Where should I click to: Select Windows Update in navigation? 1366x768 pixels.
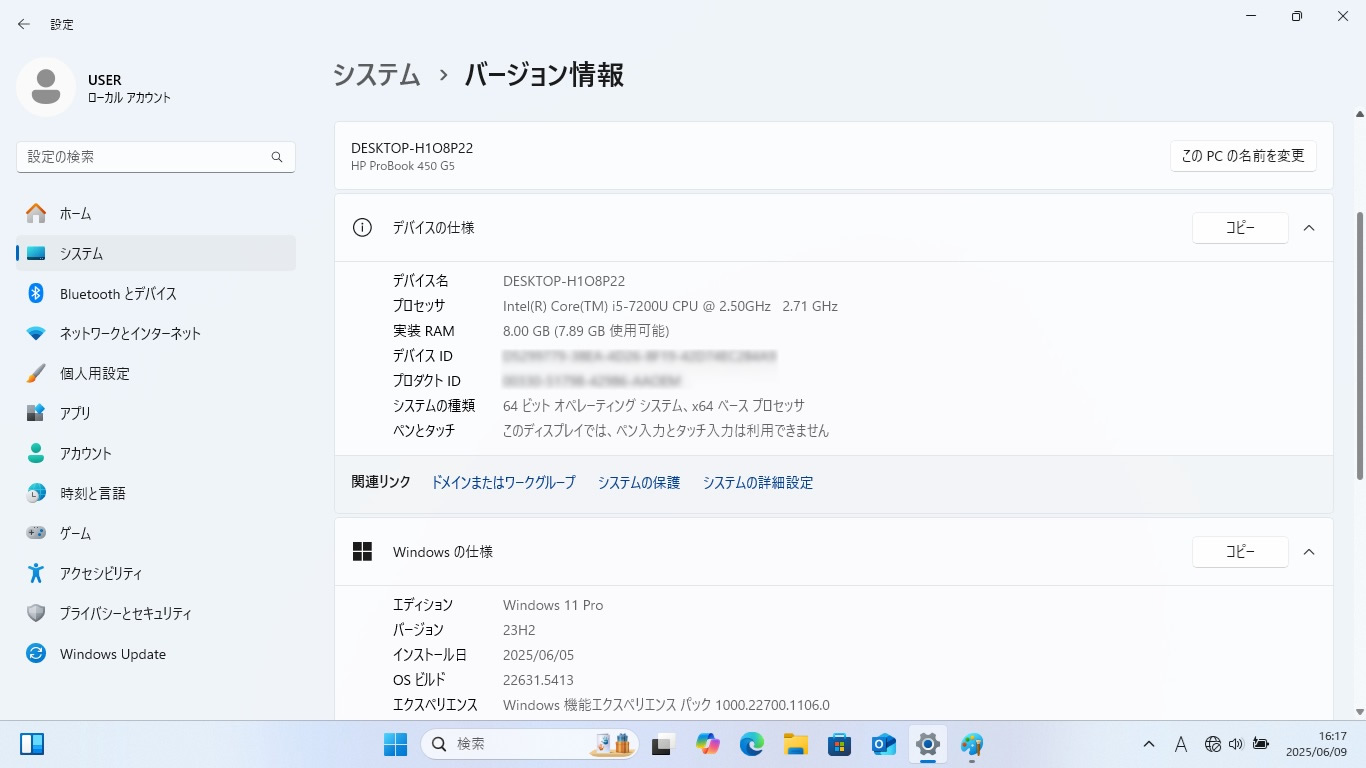coord(156,653)
